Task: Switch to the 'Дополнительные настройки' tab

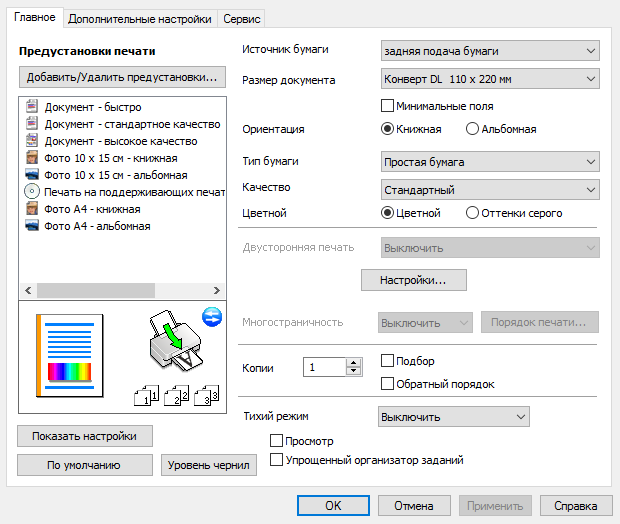Action: tap(140, 19)
